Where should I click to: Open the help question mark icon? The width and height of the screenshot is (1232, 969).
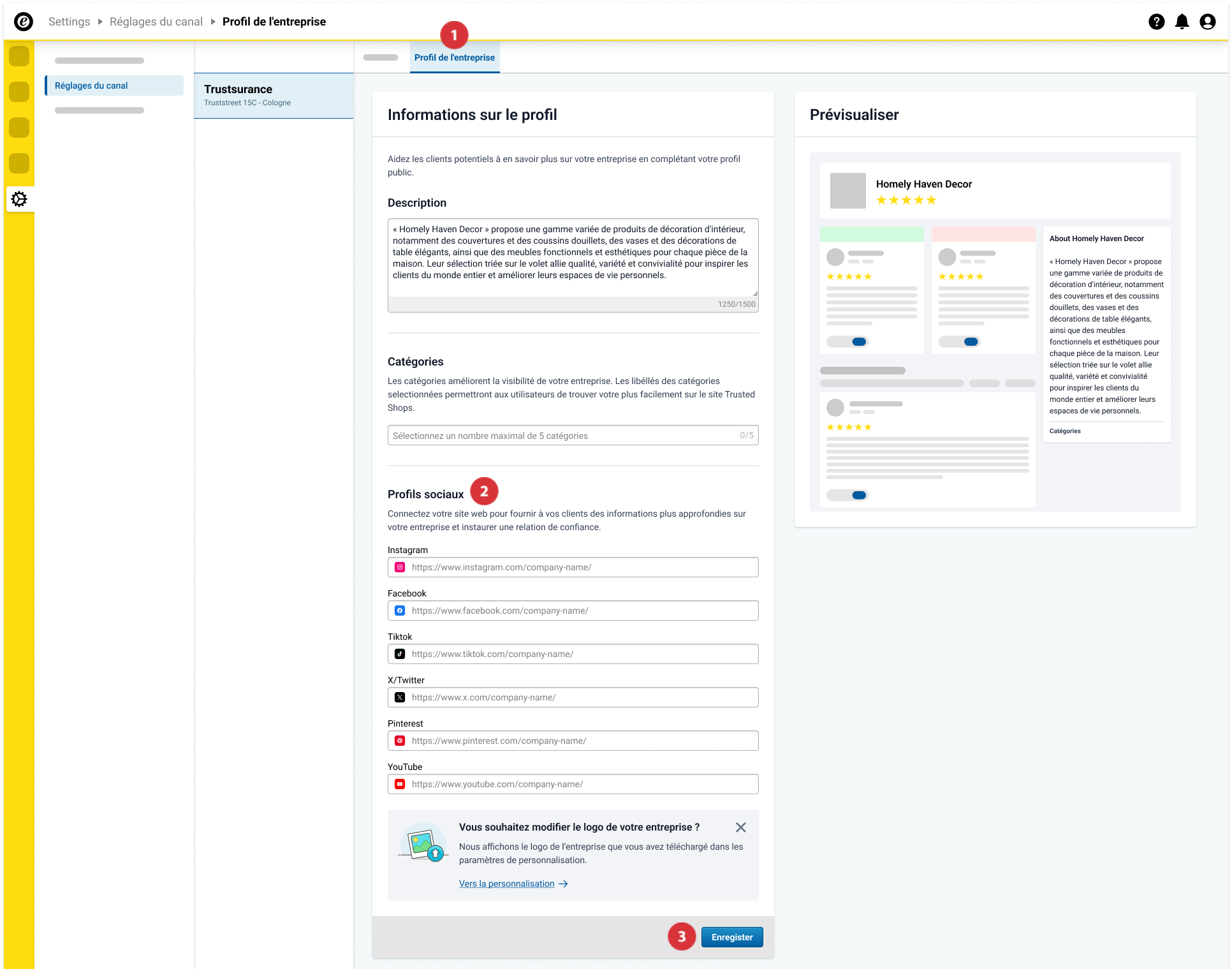1157,22
